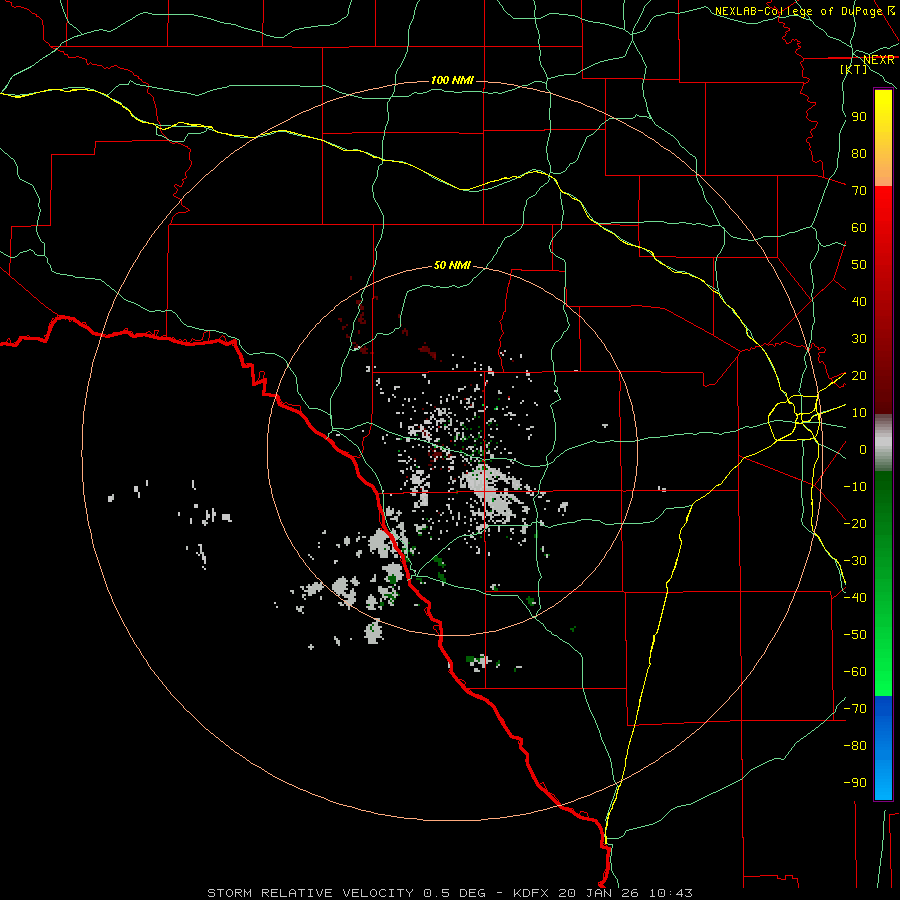Click the "-60" scale label
900x900 pixels.
(855, 672)
